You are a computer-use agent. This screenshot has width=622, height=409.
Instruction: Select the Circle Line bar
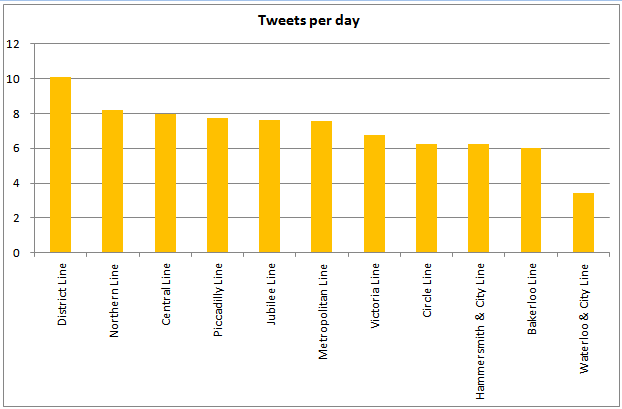pyautogui.click(x=426, y=198)
